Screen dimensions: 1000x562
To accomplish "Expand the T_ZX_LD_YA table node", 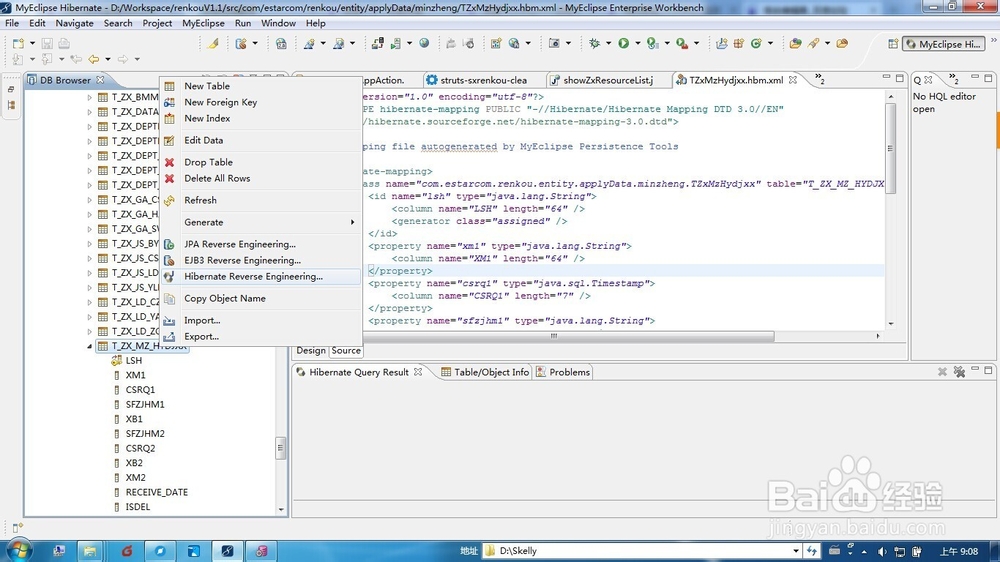I will tap(89, 316).
